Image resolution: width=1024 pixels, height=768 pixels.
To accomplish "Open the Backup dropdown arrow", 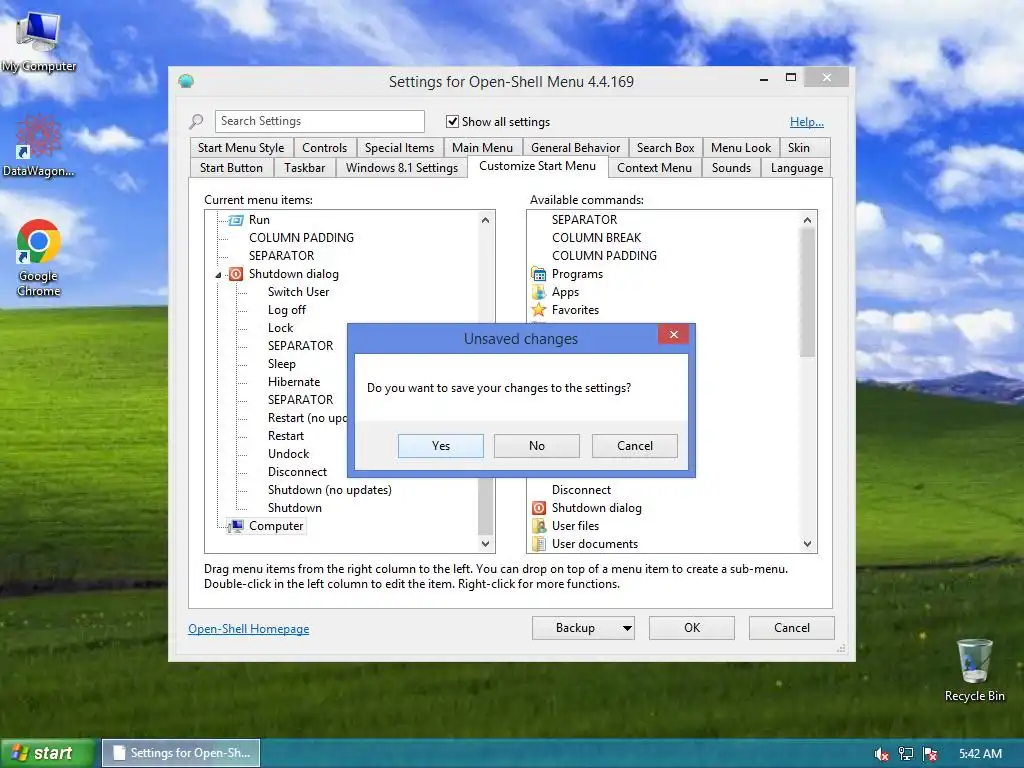I will 627,628.
